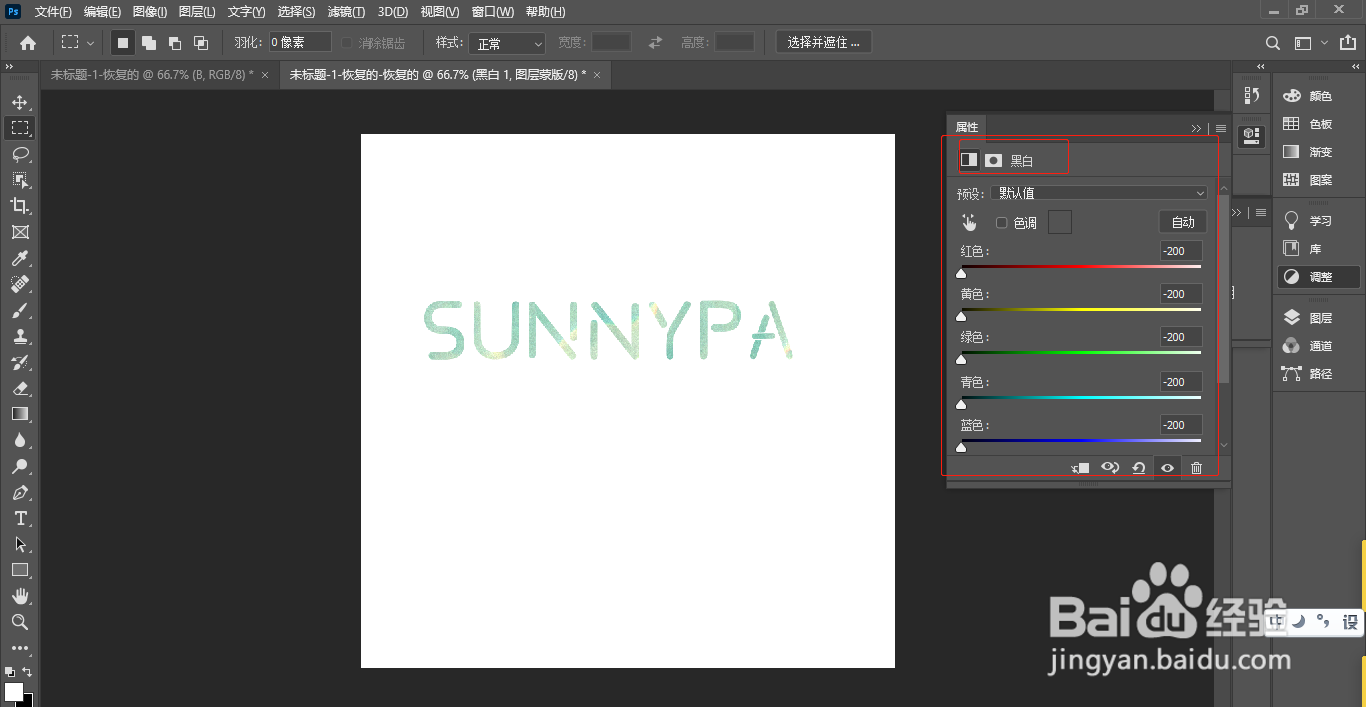Select the layer mask icon in Properties
The image size is (1366, 707).
993,160
